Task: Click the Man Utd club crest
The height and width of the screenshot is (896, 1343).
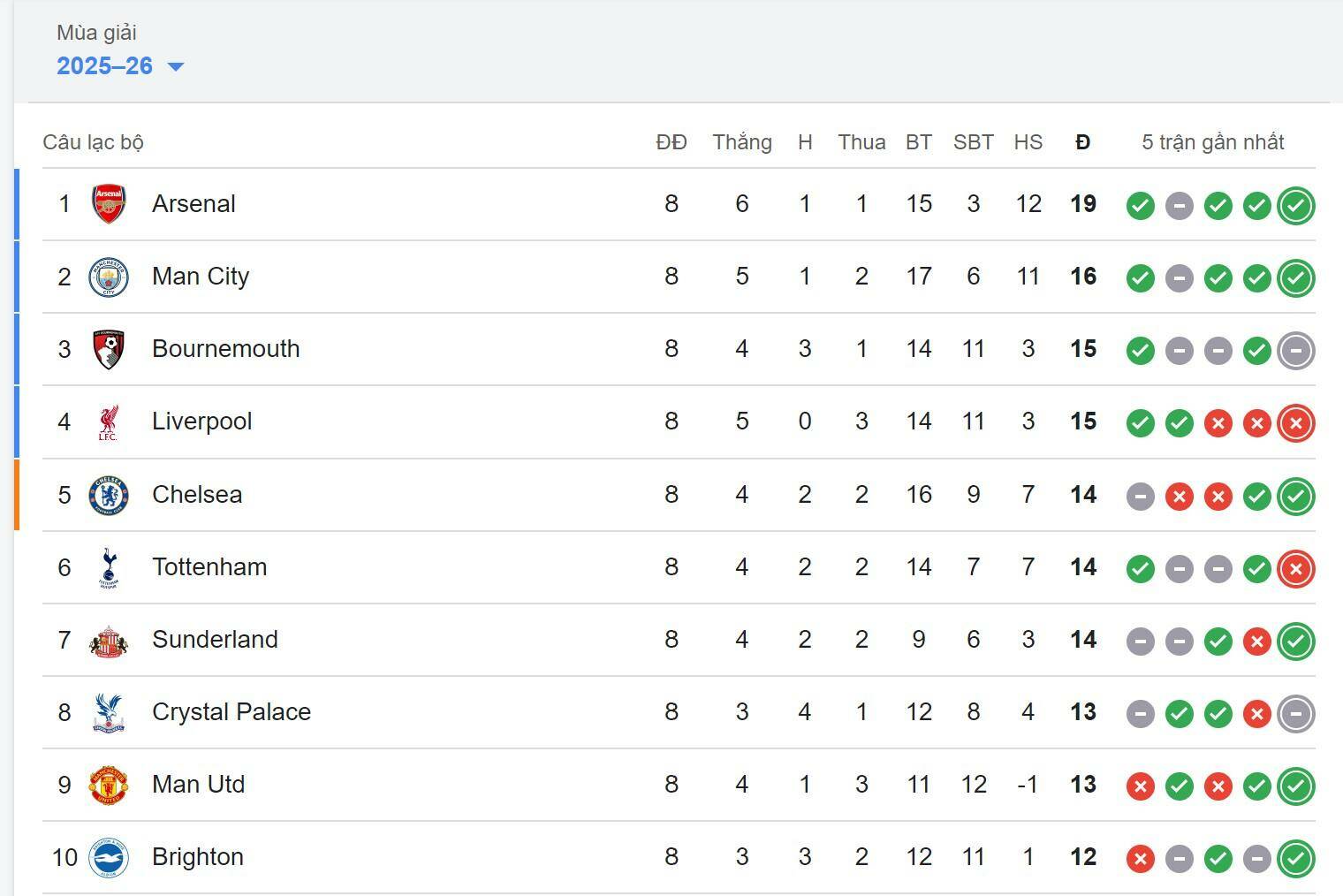Action: coord(109,785)
